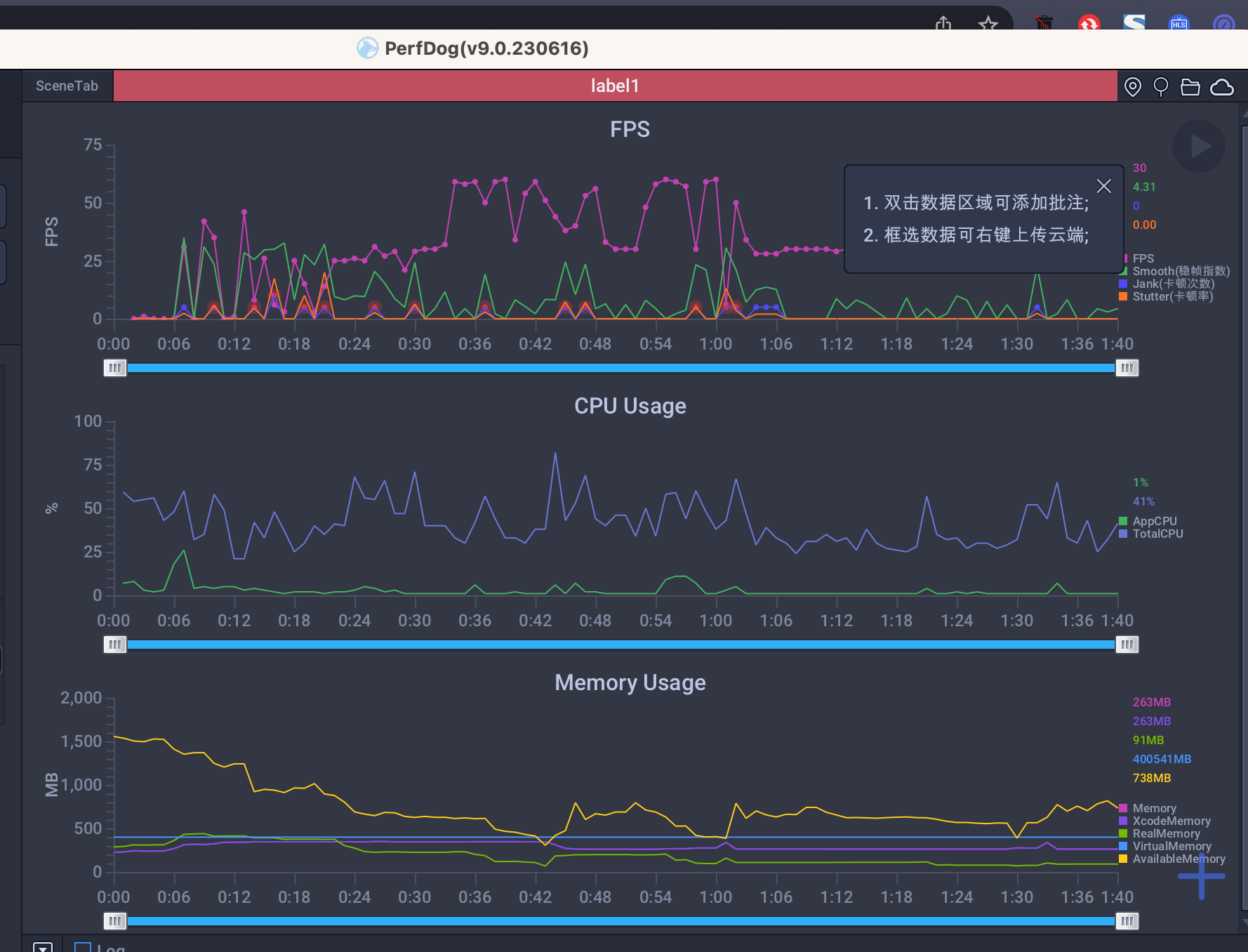Click the highest FPS peak near 0:39
Viewport: 1248px width, 952px height.
click(x=505, y=180)
